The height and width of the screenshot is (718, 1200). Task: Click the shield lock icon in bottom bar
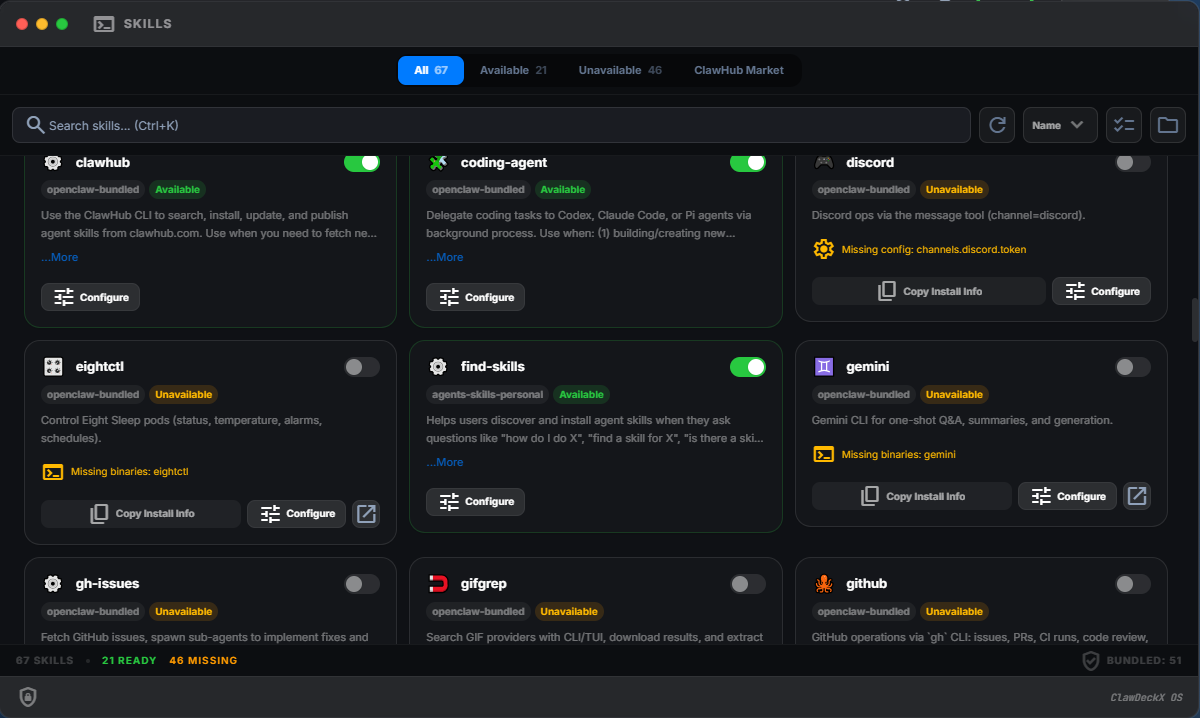tap(28, 697)
